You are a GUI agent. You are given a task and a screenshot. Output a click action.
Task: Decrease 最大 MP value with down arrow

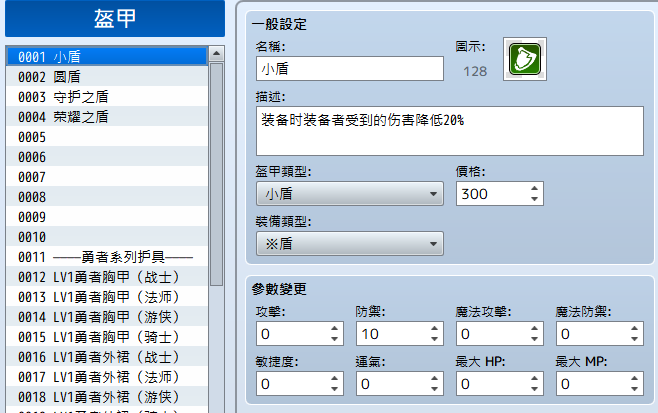pos(634,389)
